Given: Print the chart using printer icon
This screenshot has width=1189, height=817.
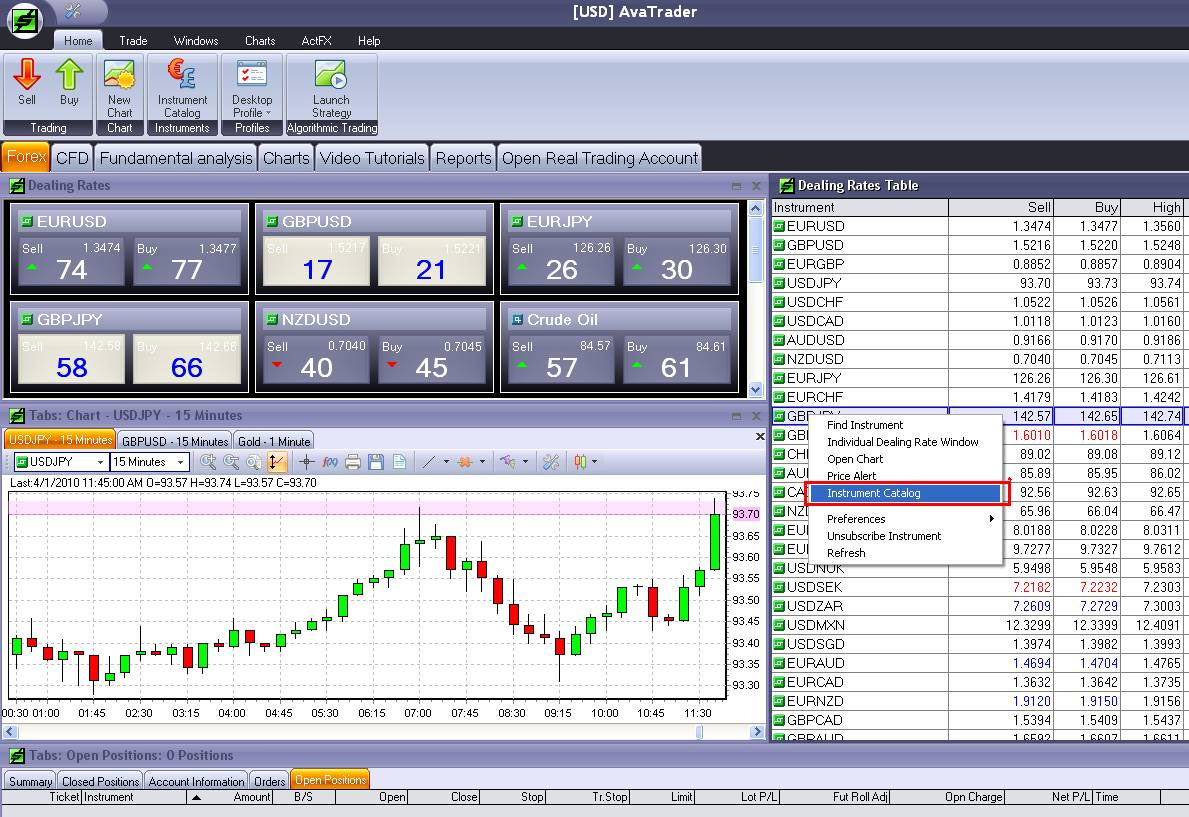Looking at the screenshot, I should [x=353, y=461].
